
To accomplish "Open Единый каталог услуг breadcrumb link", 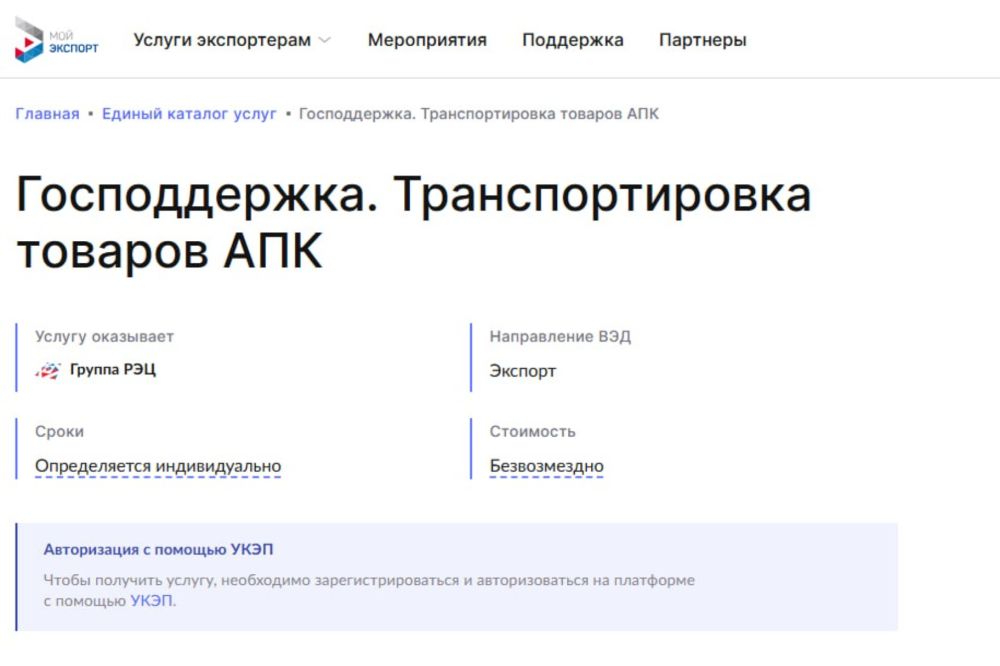I will tap(189, 113).
